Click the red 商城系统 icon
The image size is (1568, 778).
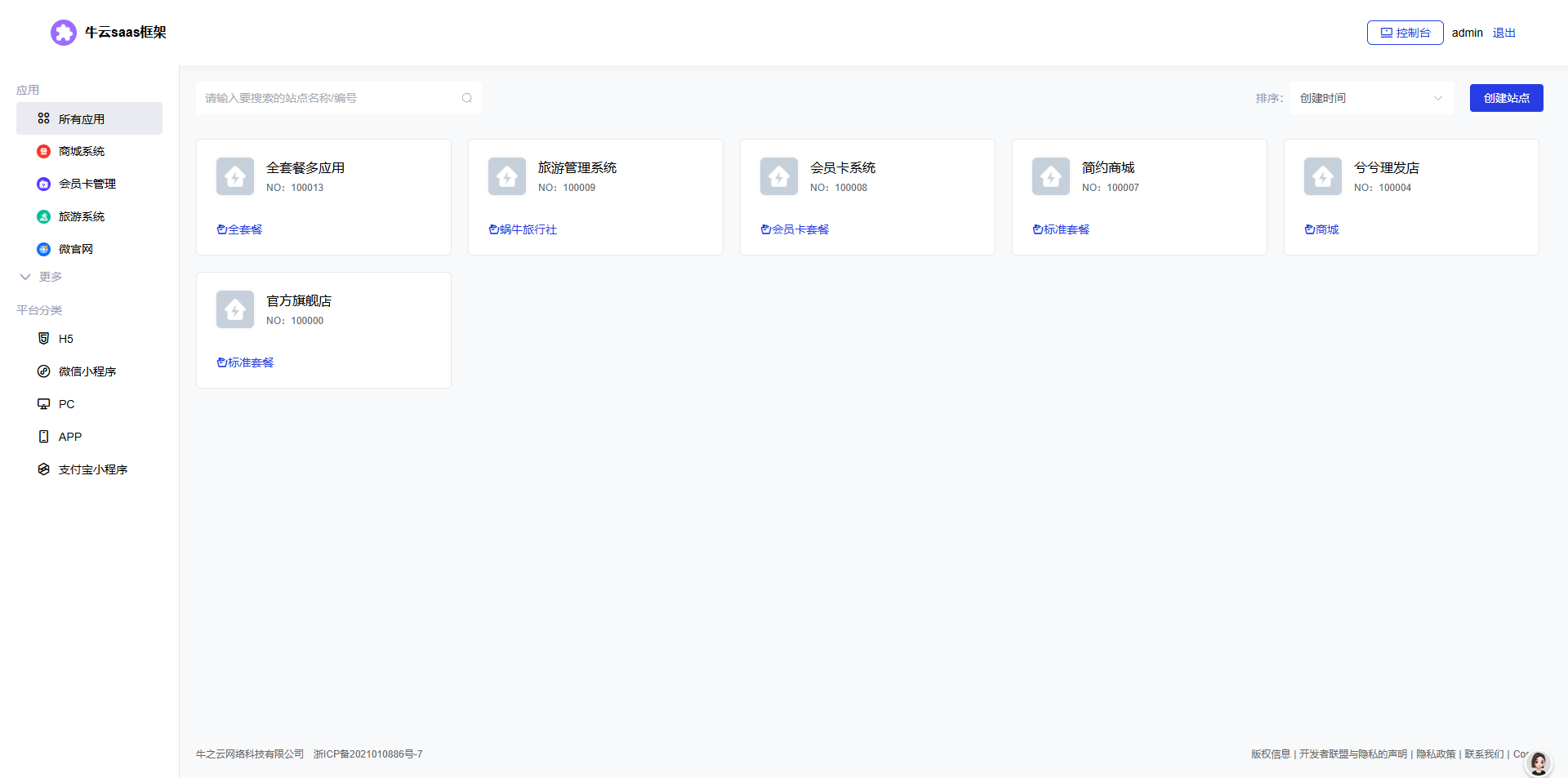(x=44, y=151)
